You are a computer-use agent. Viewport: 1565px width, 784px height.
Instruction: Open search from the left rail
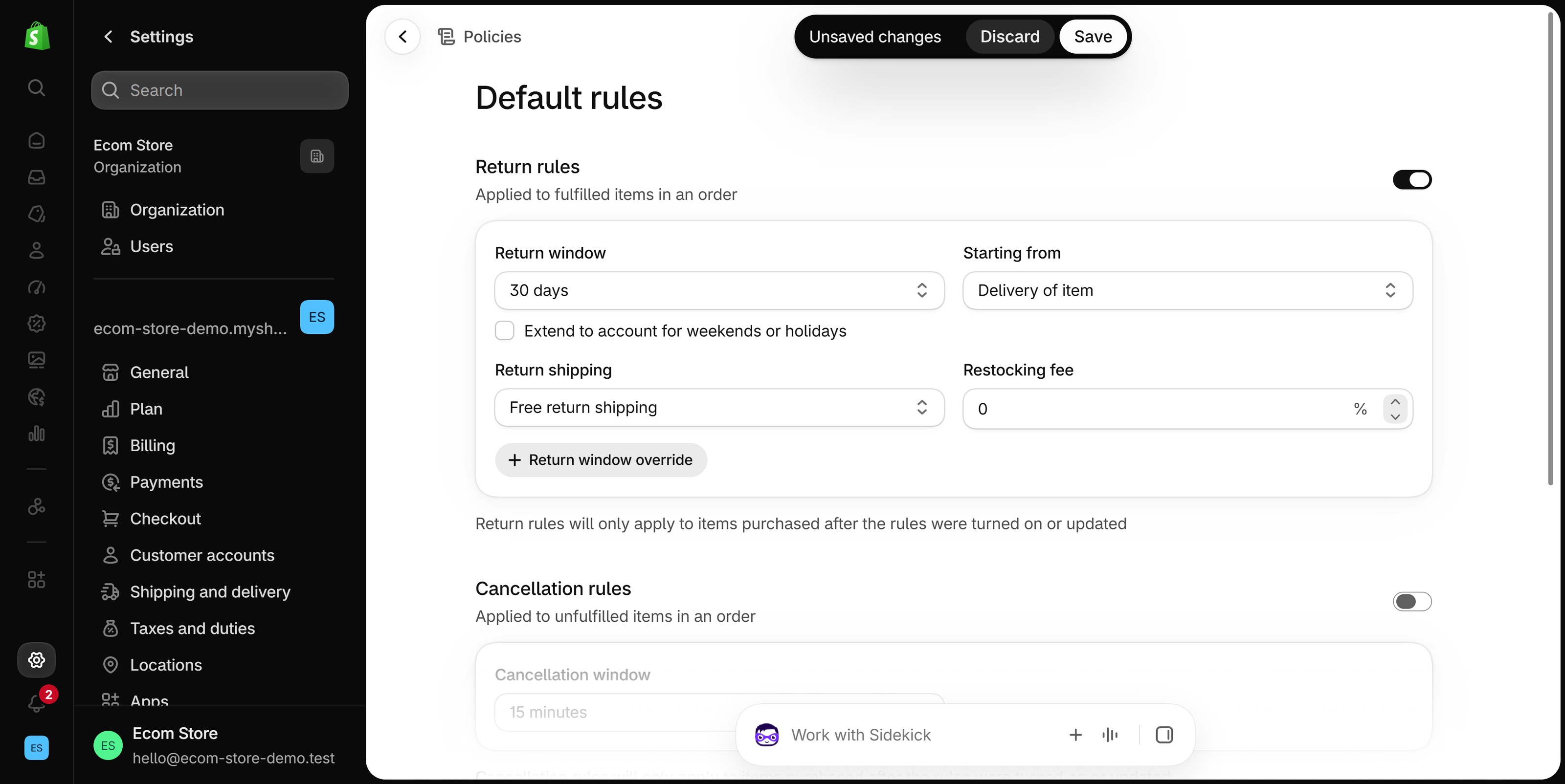(37, 87)
